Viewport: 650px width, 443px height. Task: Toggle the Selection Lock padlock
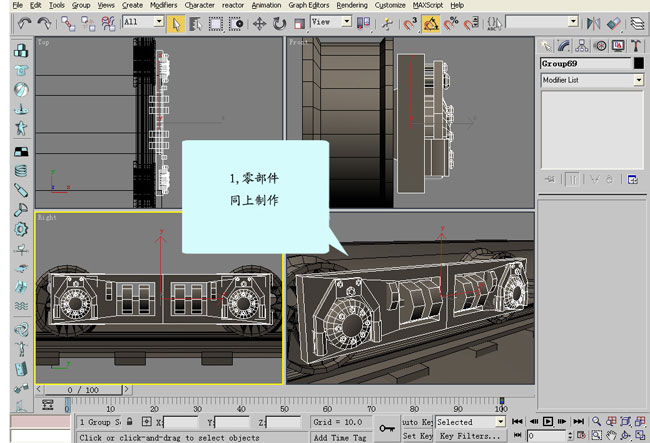[130, 422]
